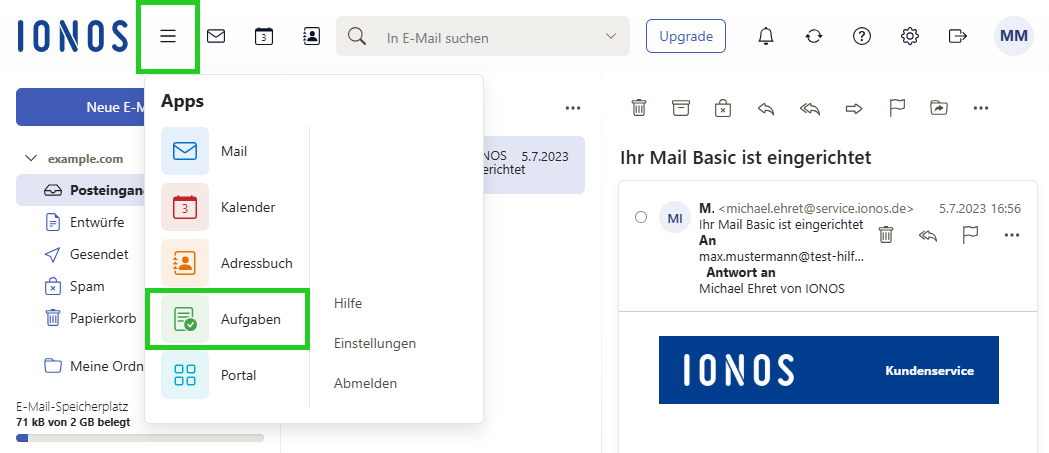The height and width of the screenshot is (453, 1049).
Task: Select the radio circle beside sender avatar
Action: coord(641,217)
